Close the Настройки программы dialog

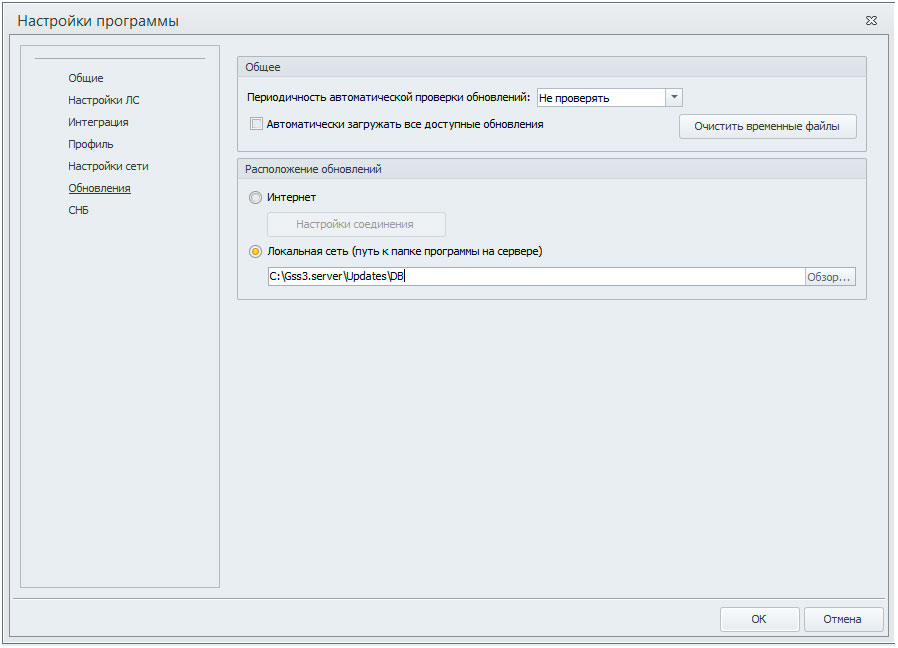871,21
